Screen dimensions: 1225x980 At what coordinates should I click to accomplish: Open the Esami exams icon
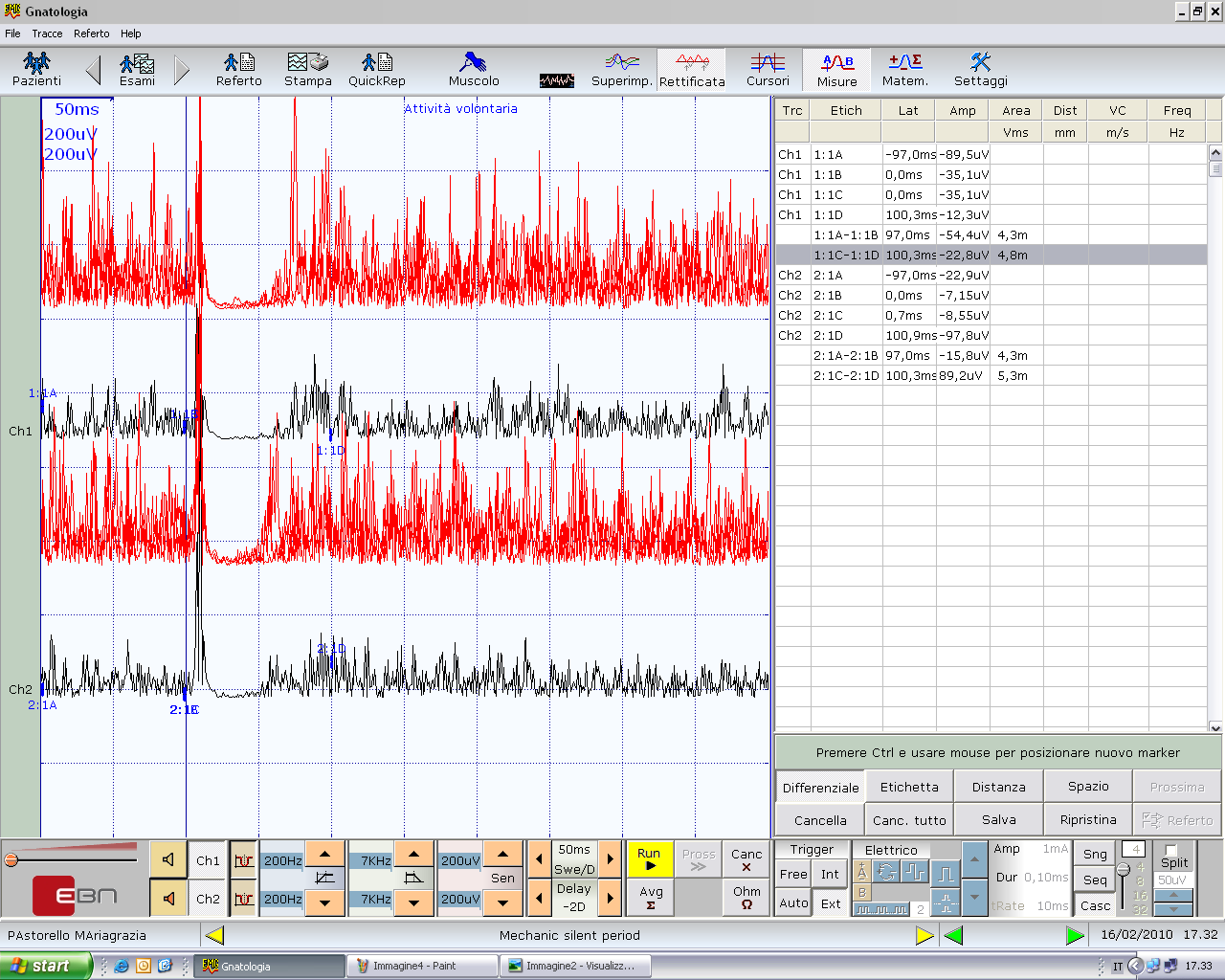coord(137,70)
